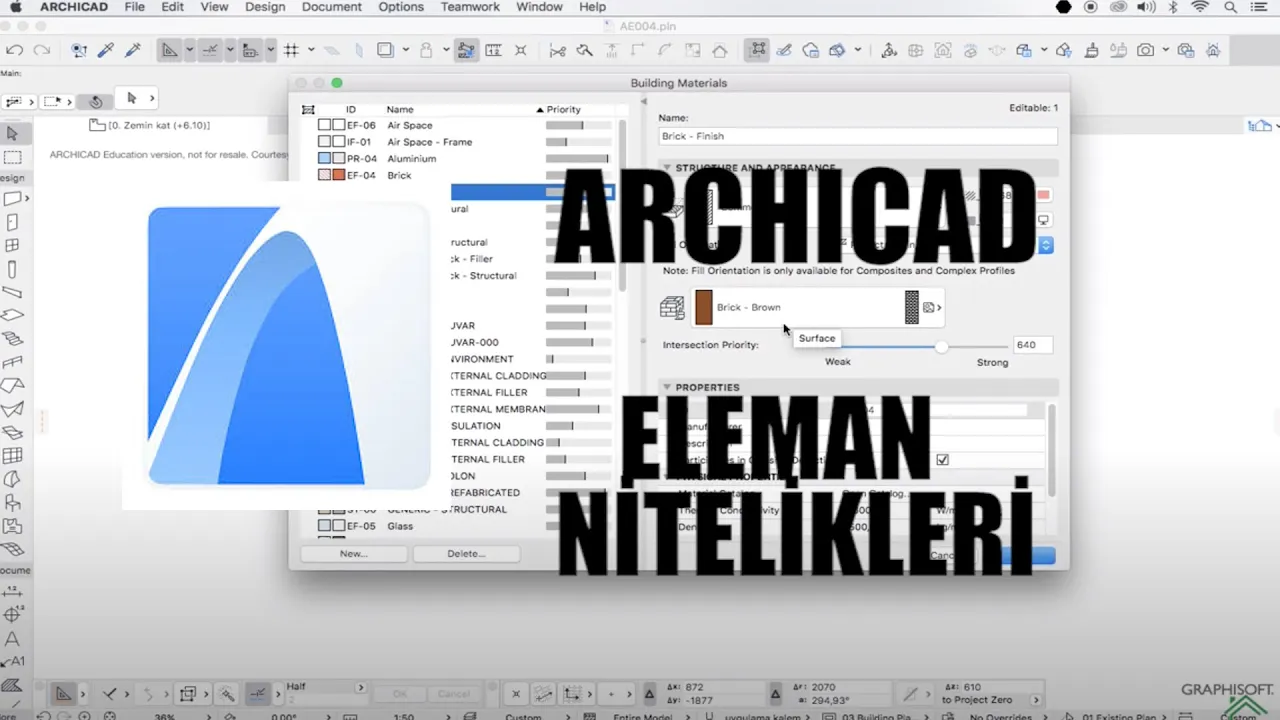The image size is (1280, 720).
Task: Select the Text tool 'A' icon
Action: click(12, 638)
